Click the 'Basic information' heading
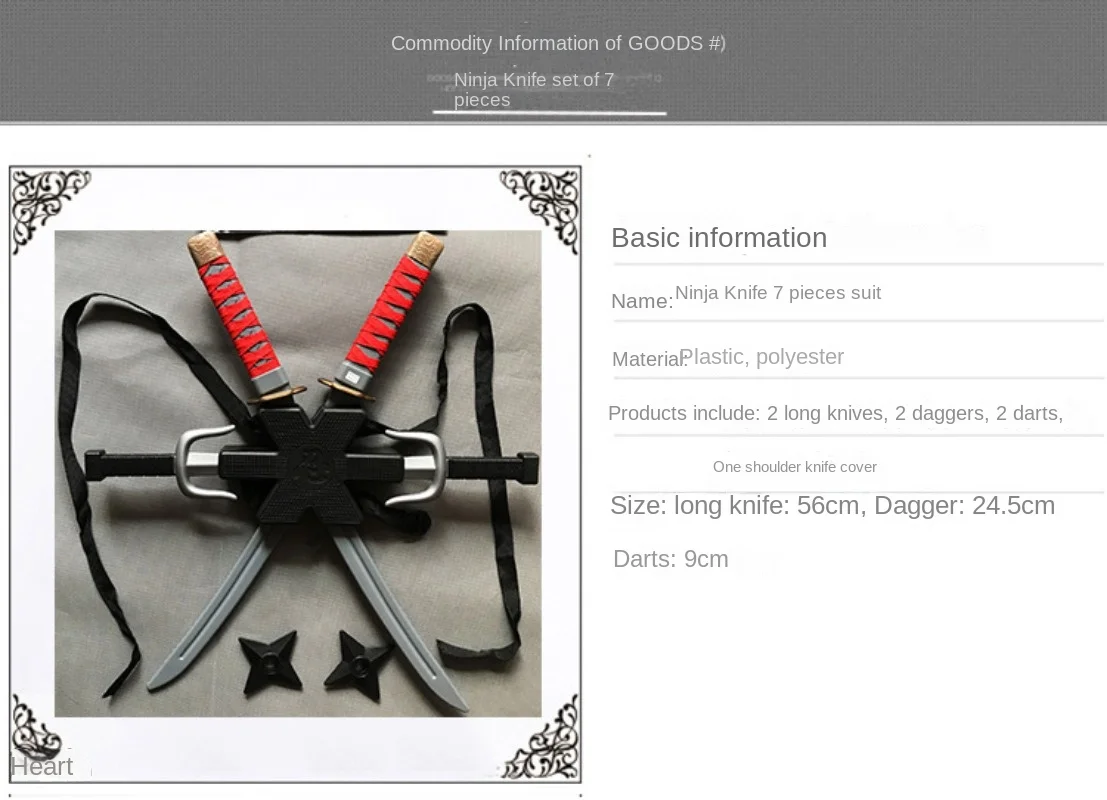The height and width of the screenshot is (800, 1107). click(x=719, y=238)
